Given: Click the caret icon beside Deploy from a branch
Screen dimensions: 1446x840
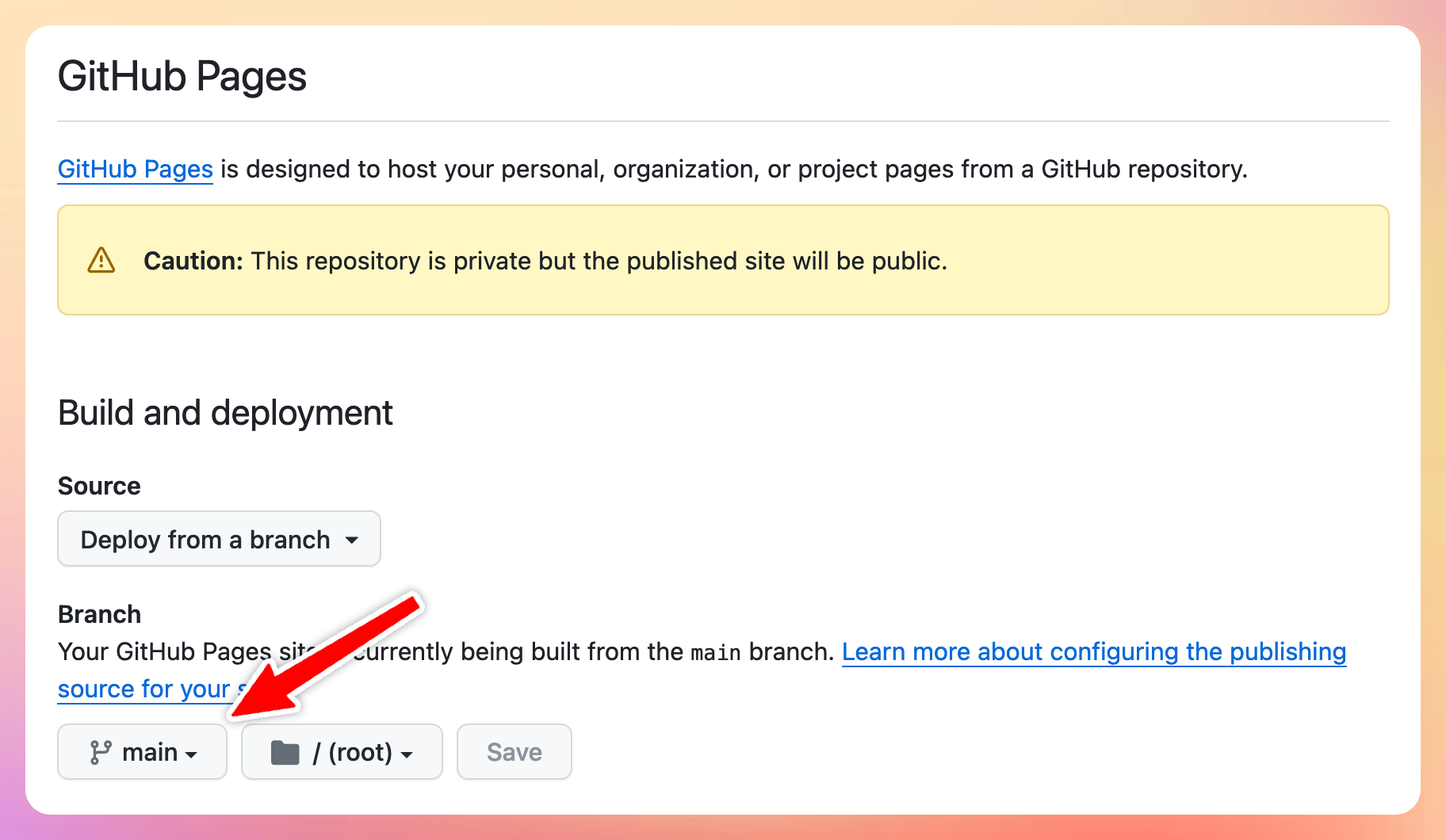Looking at the screenshot, I should click(354, 540).
